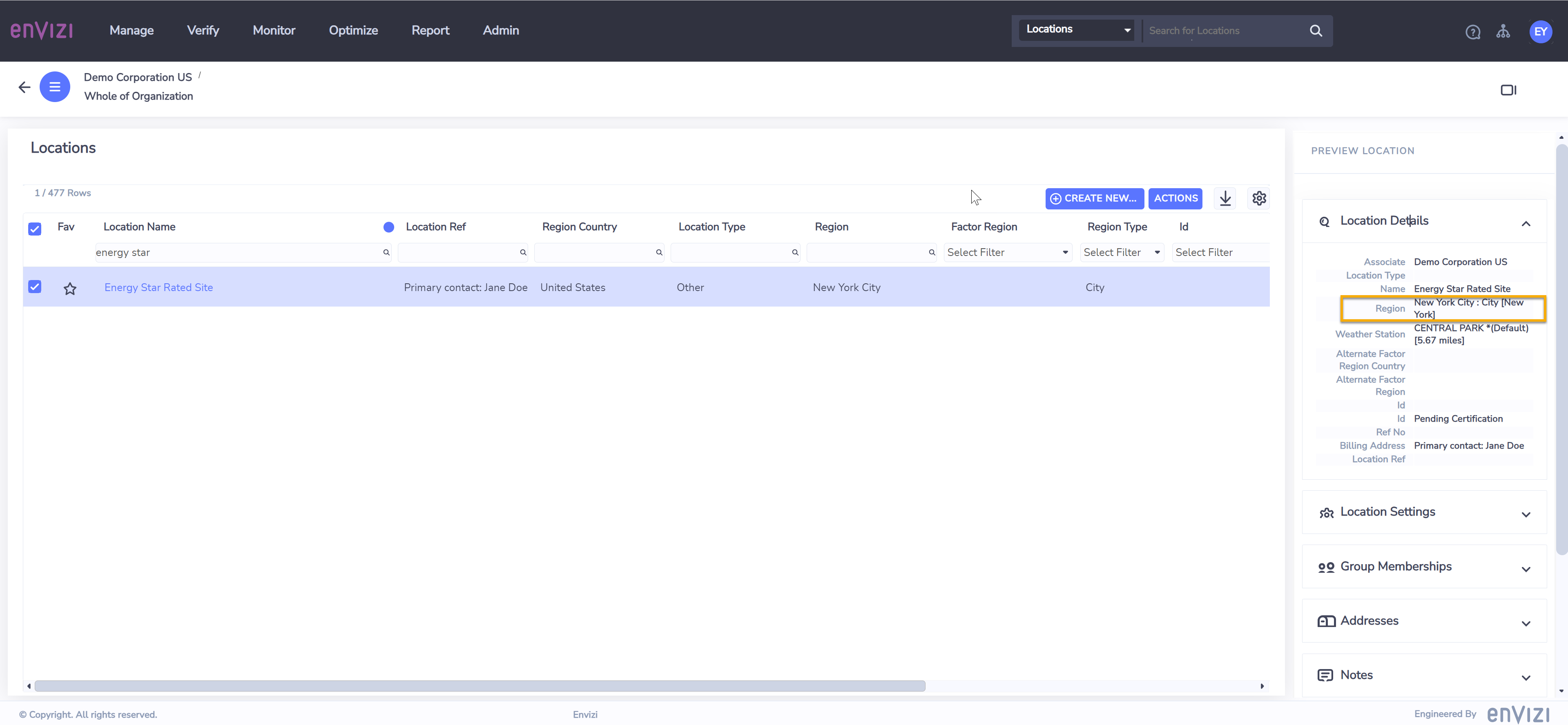Open the organization hierarchy icon
Viewport: 1568px width, 725px height.
coord(1503,31)
